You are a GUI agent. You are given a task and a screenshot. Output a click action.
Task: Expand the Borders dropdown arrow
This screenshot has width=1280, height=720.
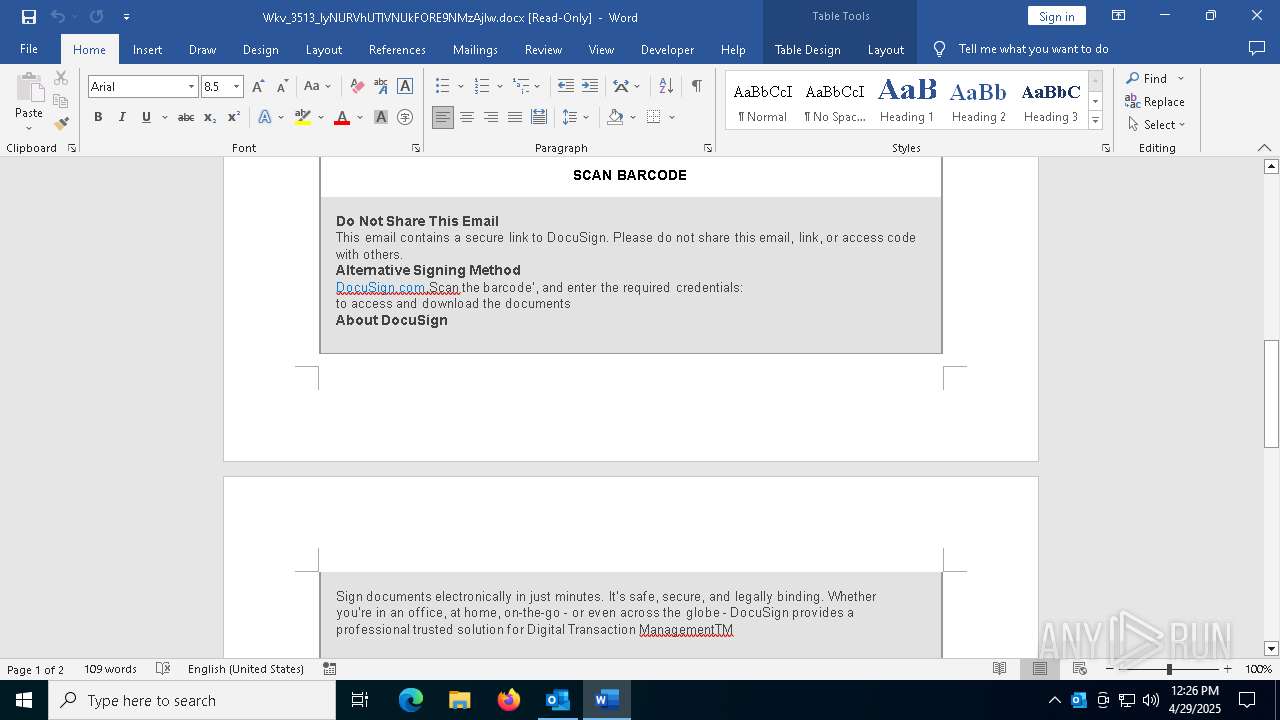(672, 117)
